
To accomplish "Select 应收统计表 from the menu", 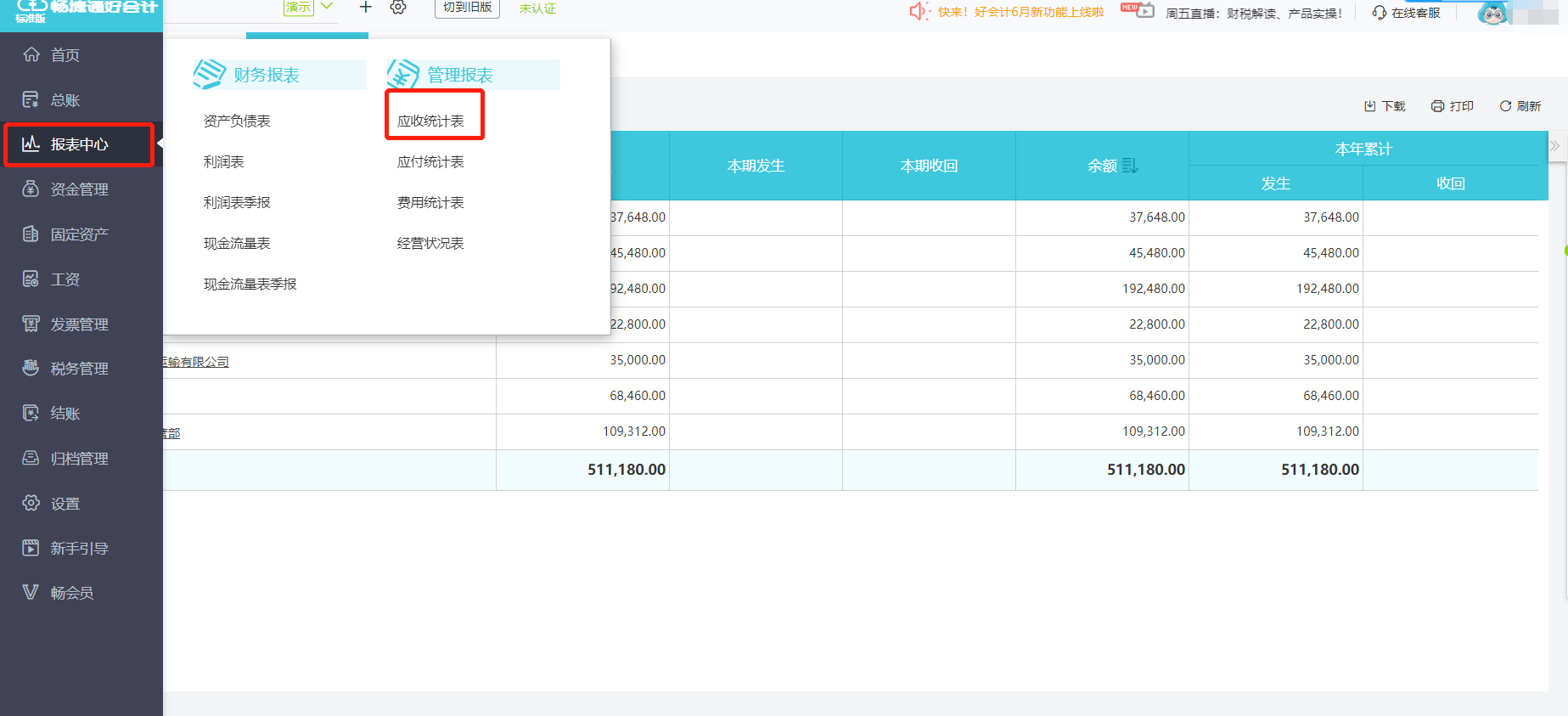I will tap(430, 121).
